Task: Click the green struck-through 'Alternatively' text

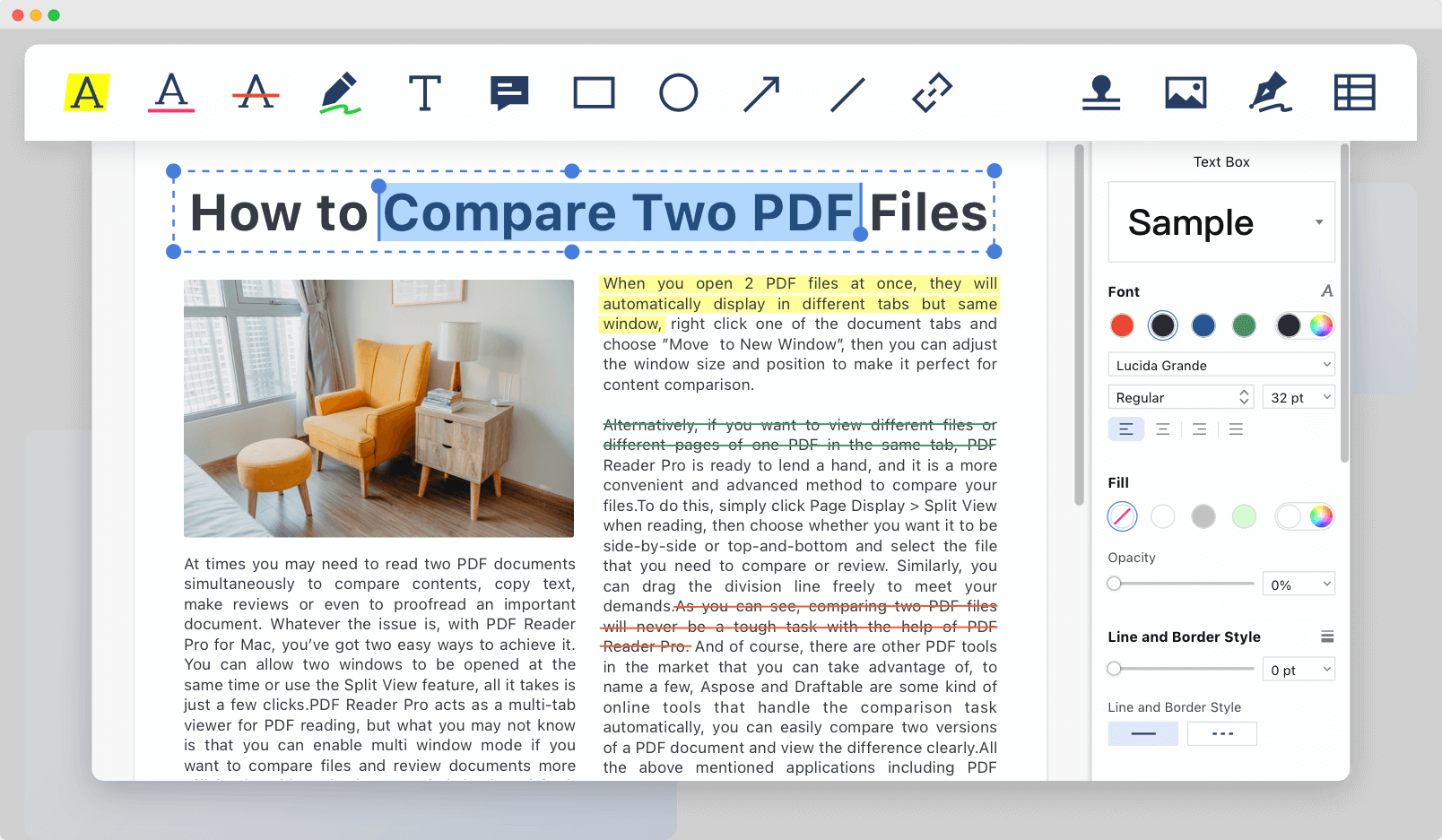Action: point(800,435)
